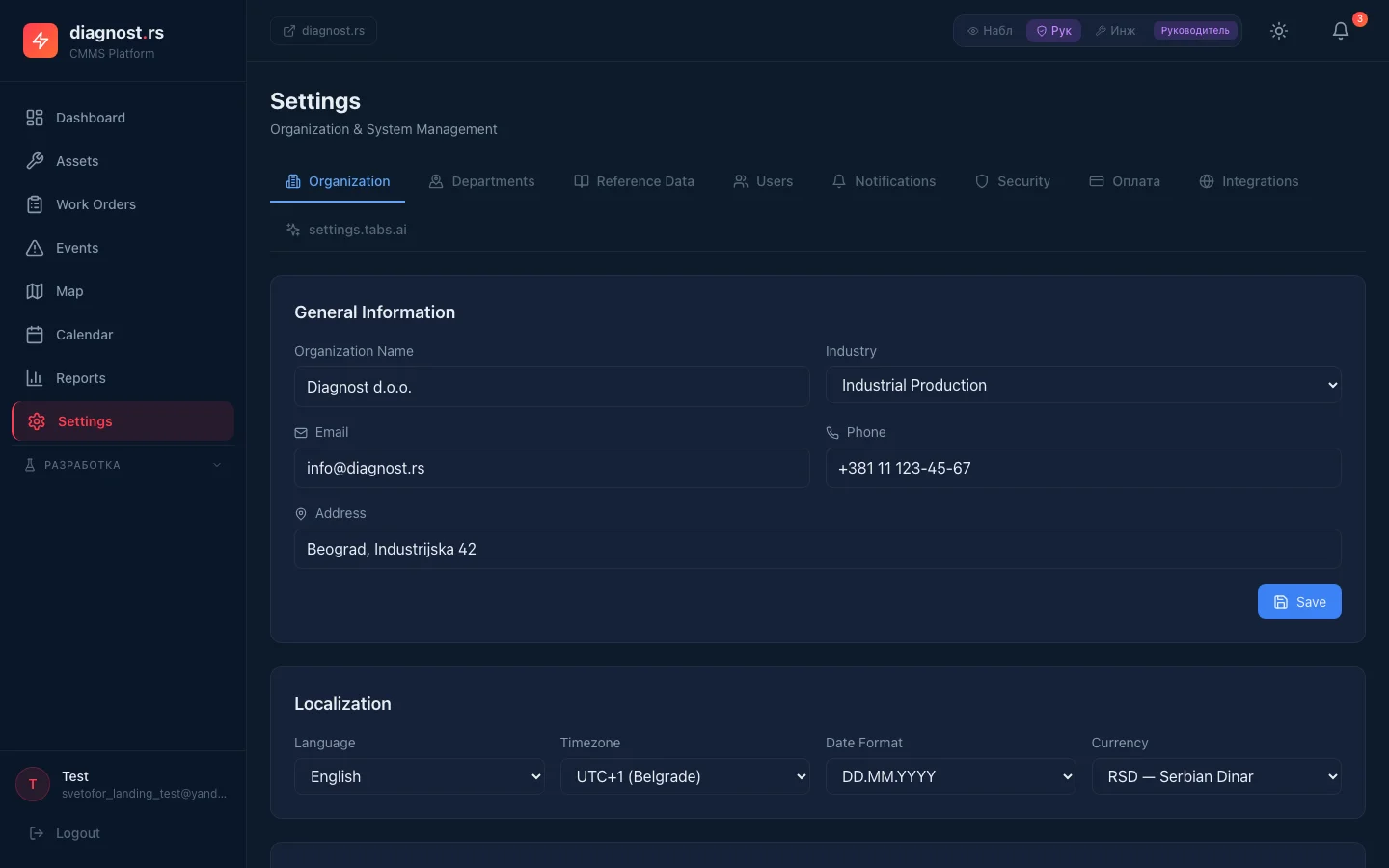This screenshot has width=1389, height=868.
Task: Open the Users tab
Action: point(763,181)
